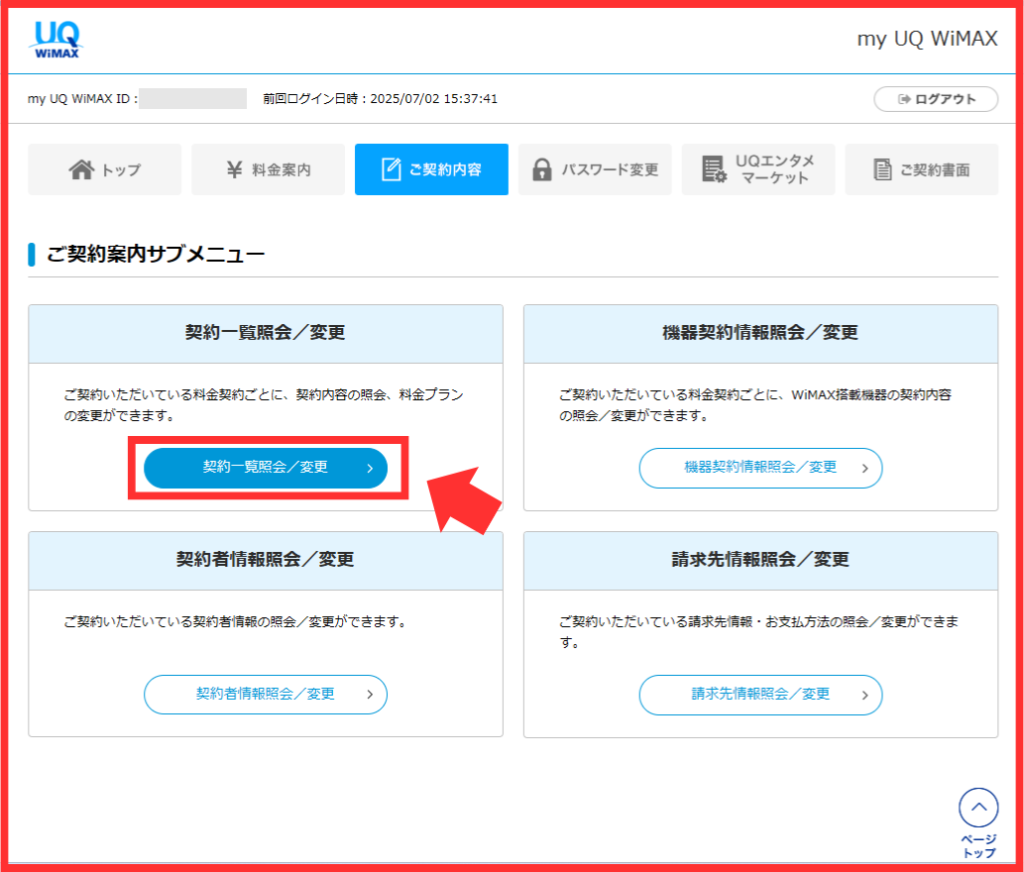The width and height of the screenshot is (1024, 872).
Task: Go to UQエンタメマーケット tab
Action: pos(758,169)
